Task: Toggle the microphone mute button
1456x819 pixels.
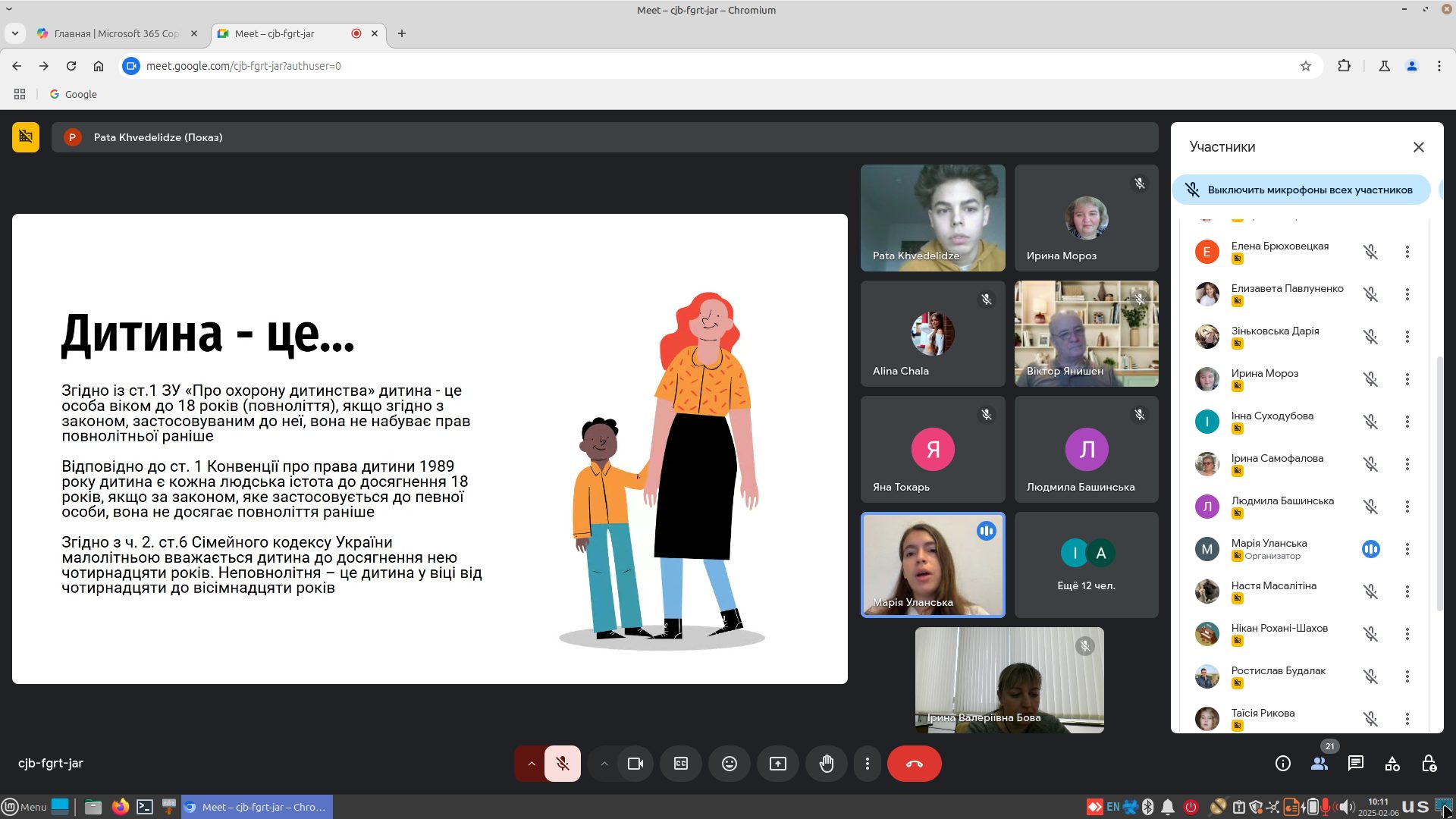Action: point(563,764)
